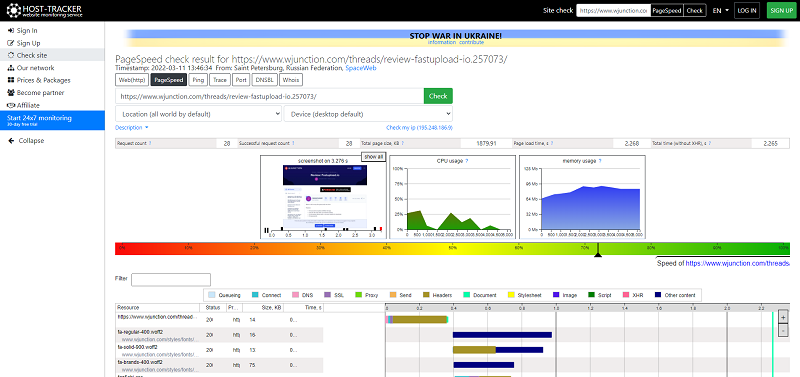
Task: Click help icon next to Successful request count
Action: click(x=293, y=144)
